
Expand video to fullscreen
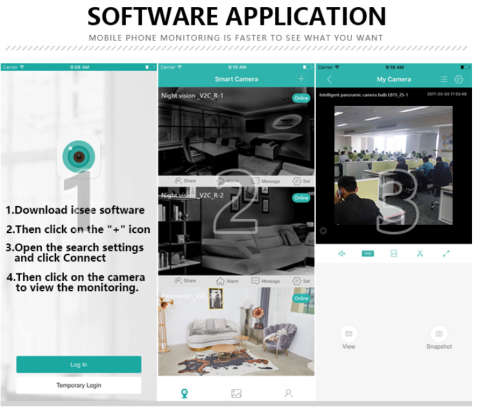pos(446,254)
